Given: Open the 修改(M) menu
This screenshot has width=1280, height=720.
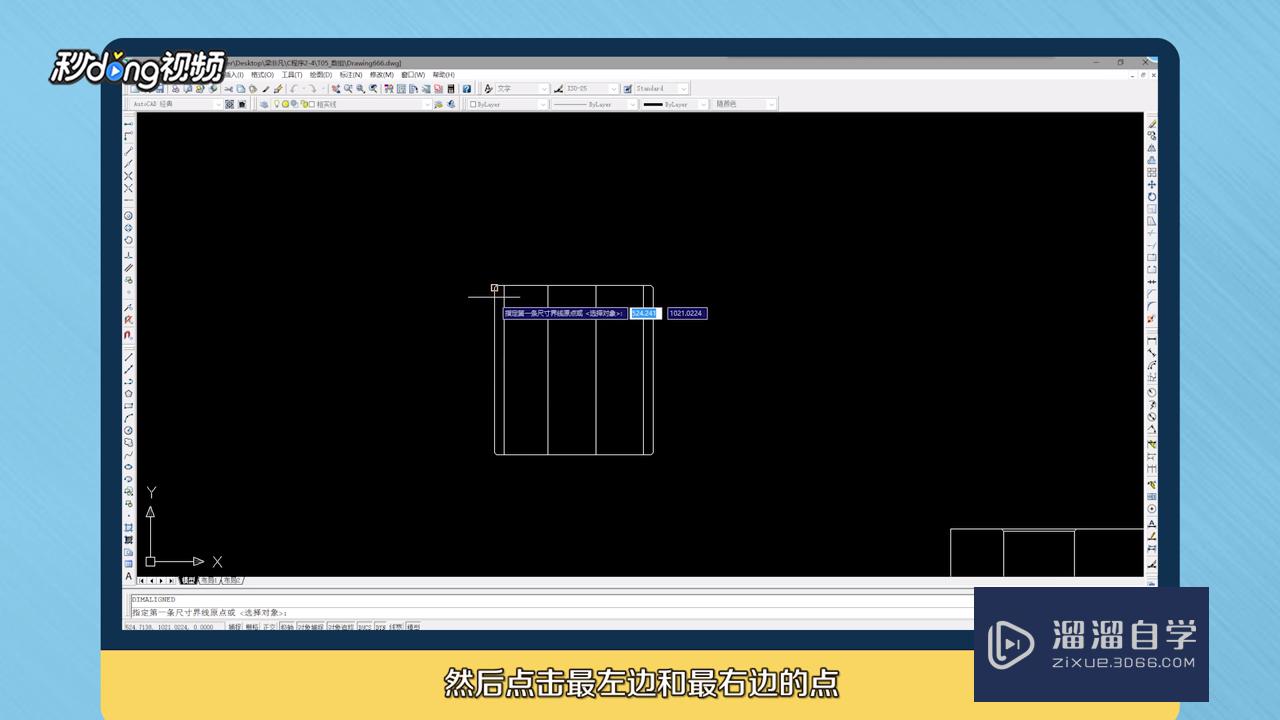Looking at the screenshot, I should (381, 74).
